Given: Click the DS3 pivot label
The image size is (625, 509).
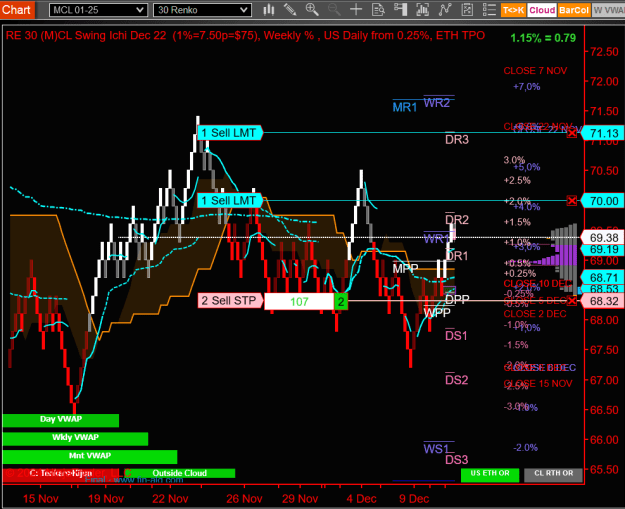Looking at the screenshot, I should point(456,460).
